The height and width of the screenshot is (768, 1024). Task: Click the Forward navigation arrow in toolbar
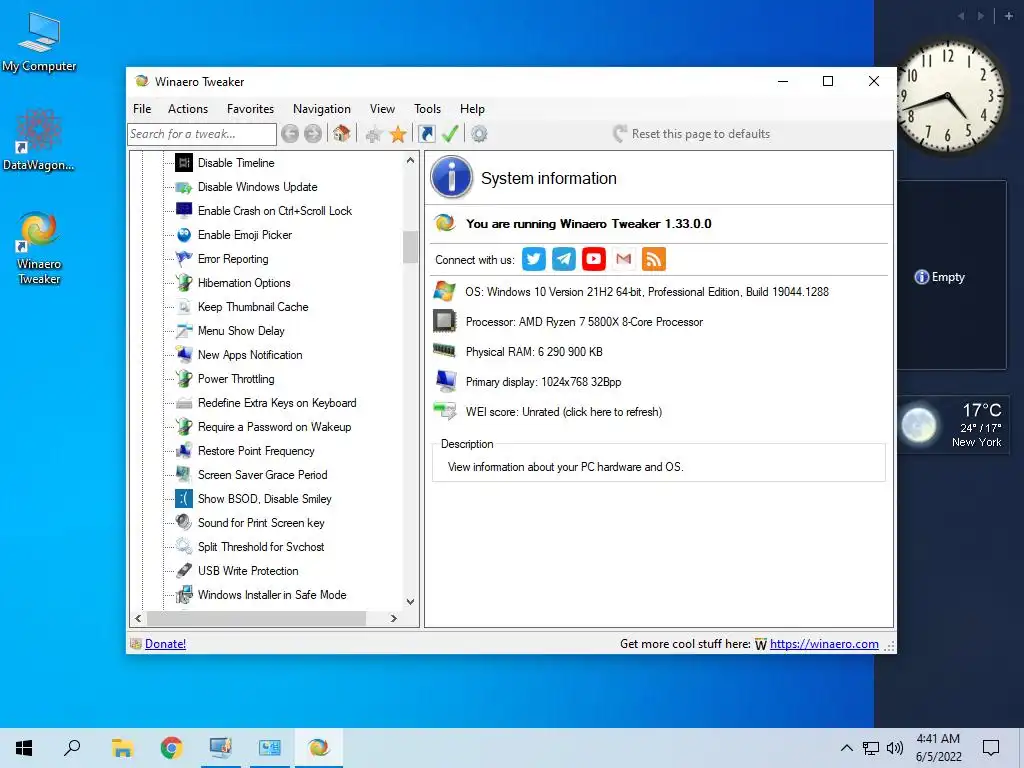313,134
